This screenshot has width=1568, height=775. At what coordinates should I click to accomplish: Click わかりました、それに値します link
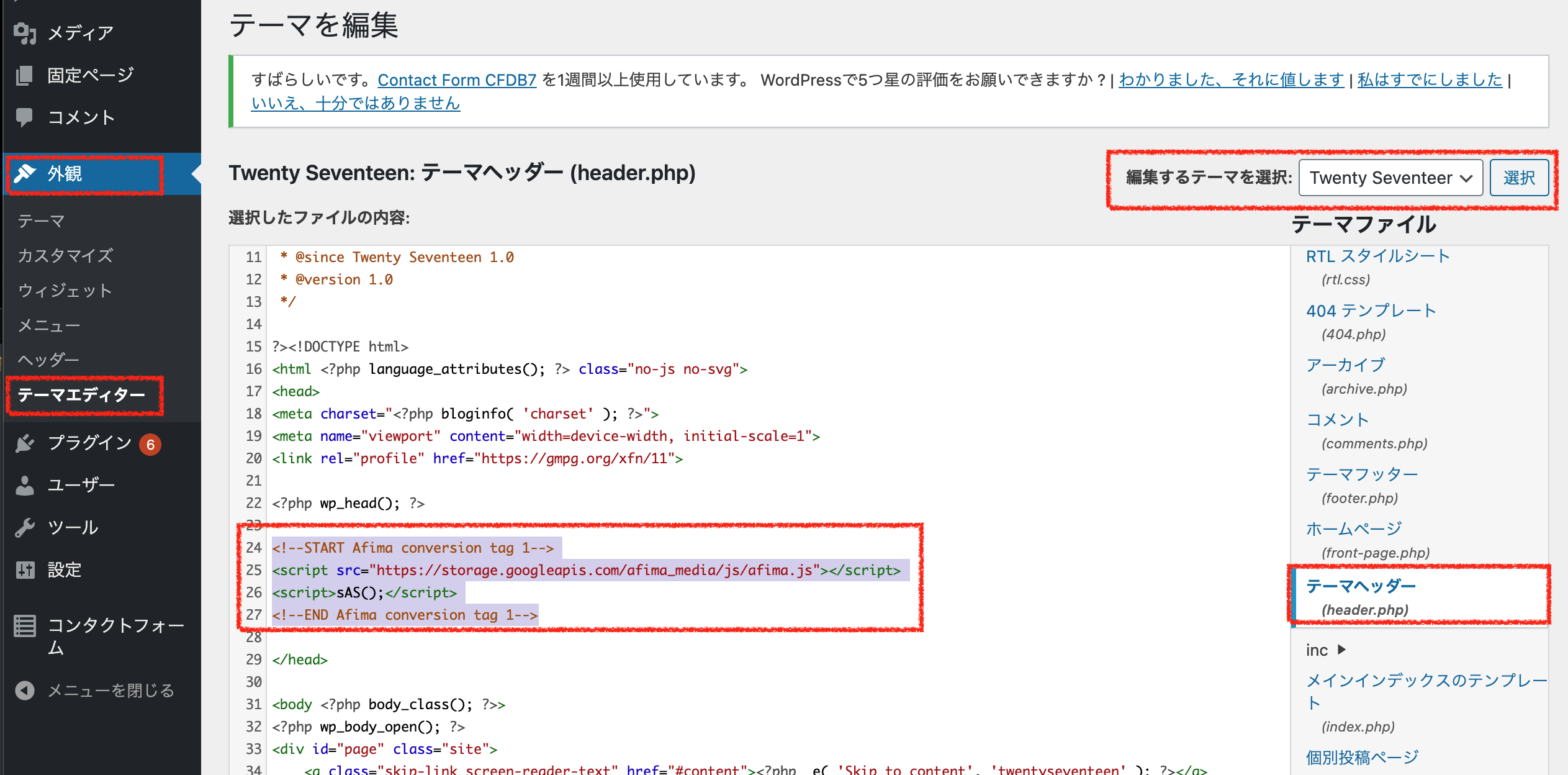click(x=1232, y=80)
